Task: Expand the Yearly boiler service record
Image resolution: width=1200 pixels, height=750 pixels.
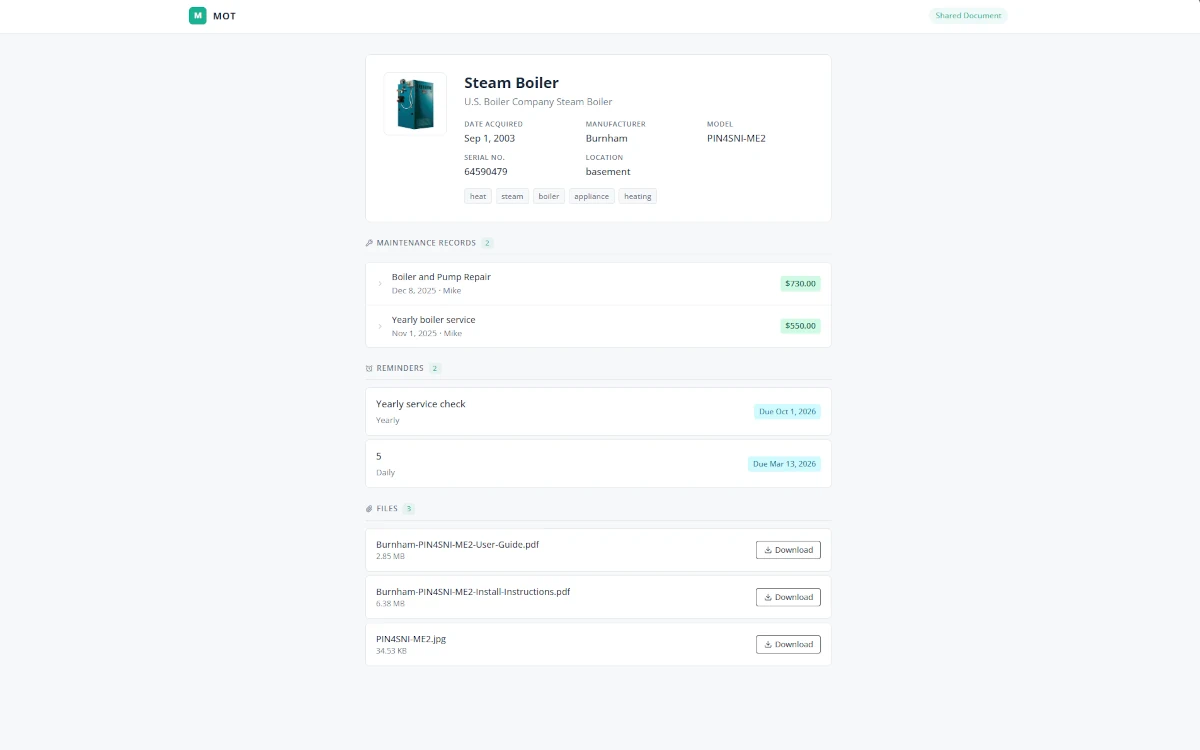Action: pos(379,326)
